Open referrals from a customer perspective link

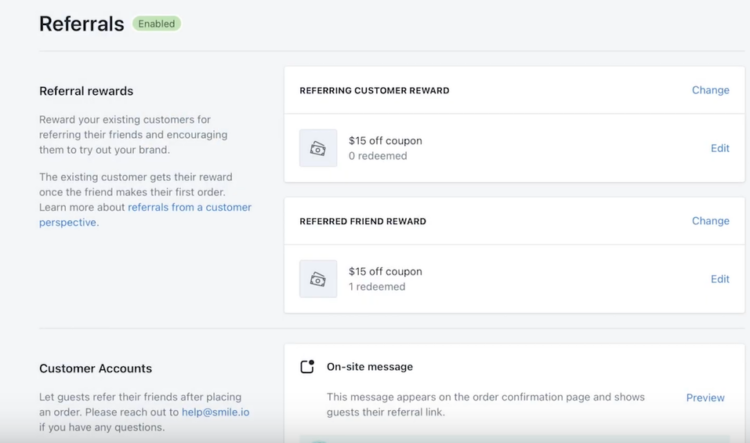pyautogui.click(x=145, y=215)
